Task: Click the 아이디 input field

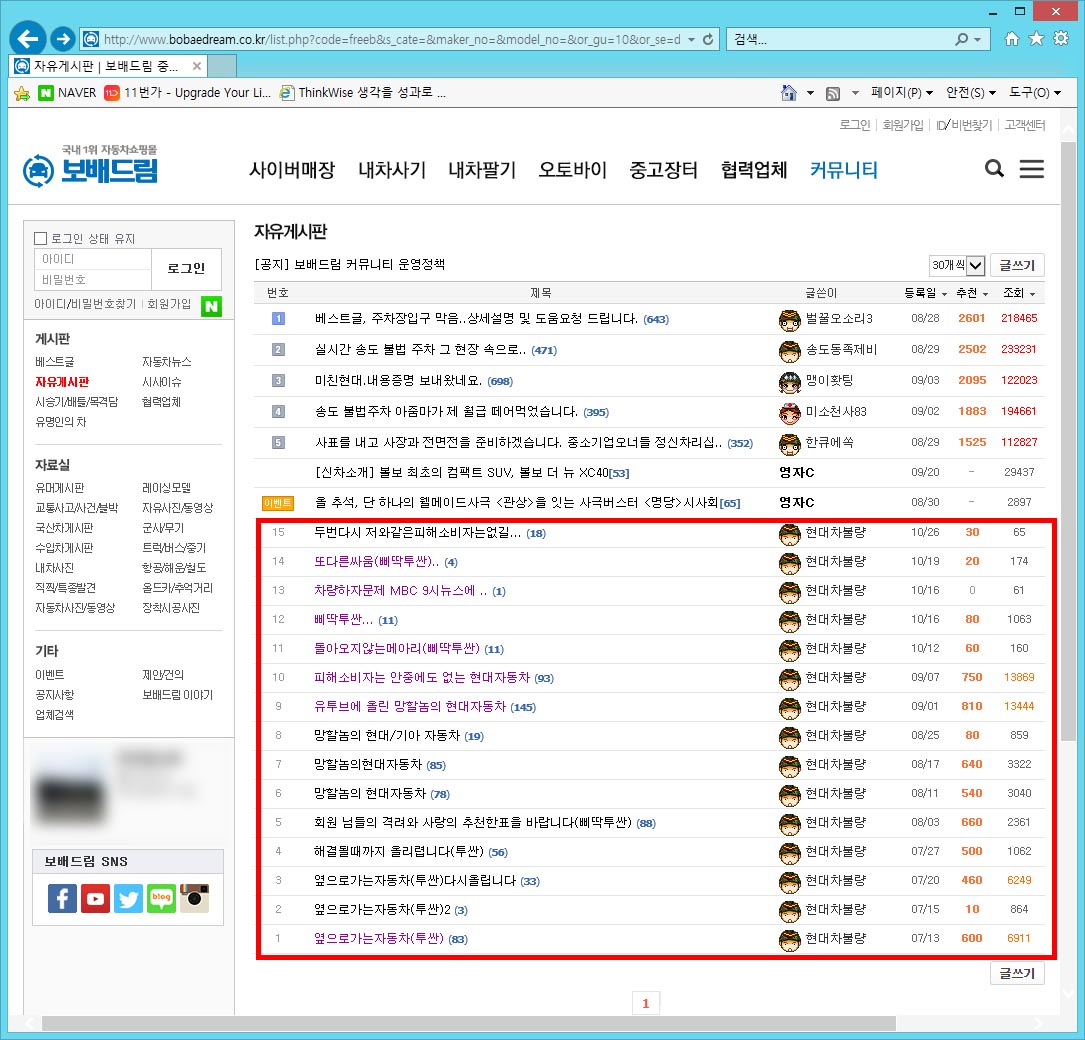Action: (93, 259)
